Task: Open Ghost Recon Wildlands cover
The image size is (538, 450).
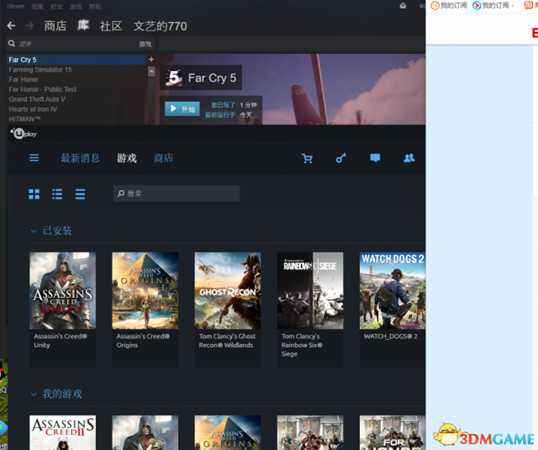Action: click(x=228, y=291)
